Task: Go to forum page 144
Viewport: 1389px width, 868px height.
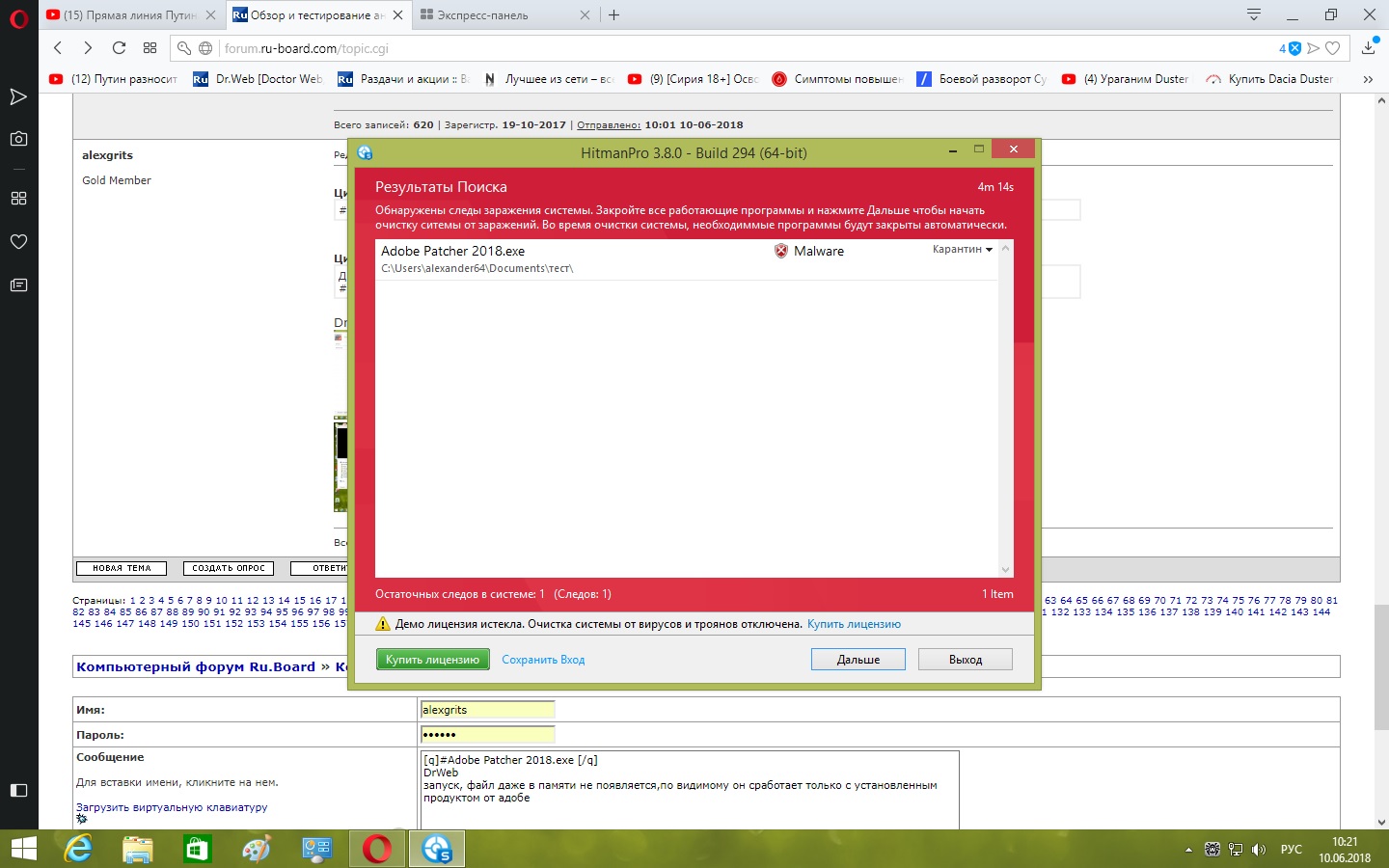Action: click(1321, 611)
